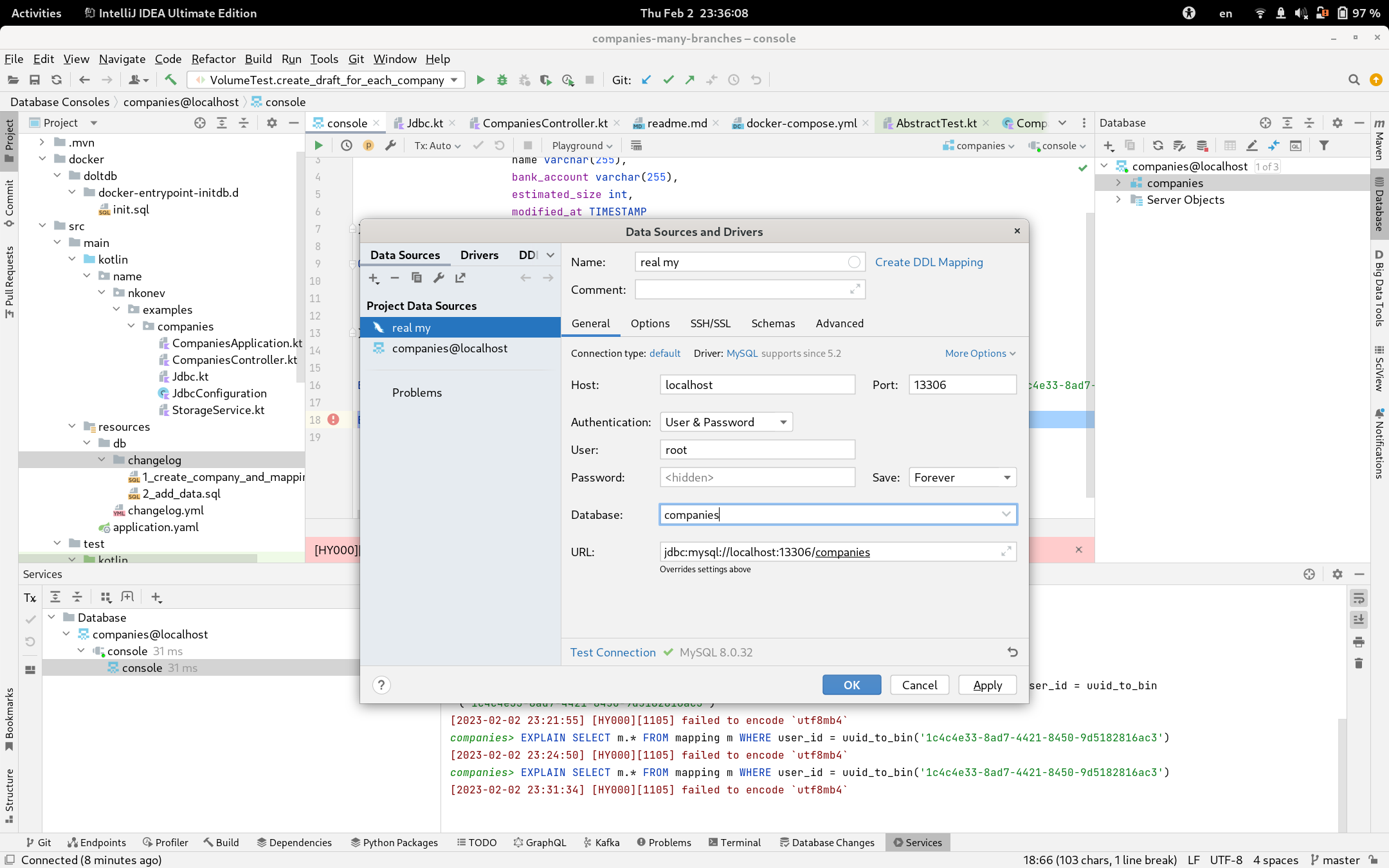Click the add data source plus icon in dialog
Viewport: 1389px width, 868px height.
(x=374, y=278)
